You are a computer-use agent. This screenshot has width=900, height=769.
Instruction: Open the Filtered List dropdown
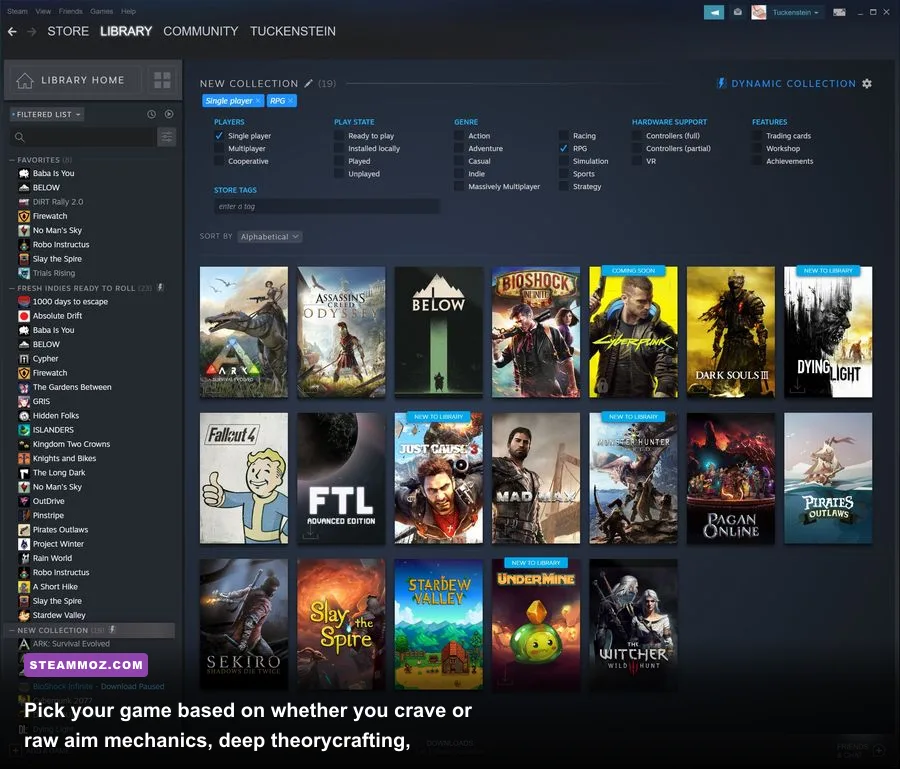47,114
